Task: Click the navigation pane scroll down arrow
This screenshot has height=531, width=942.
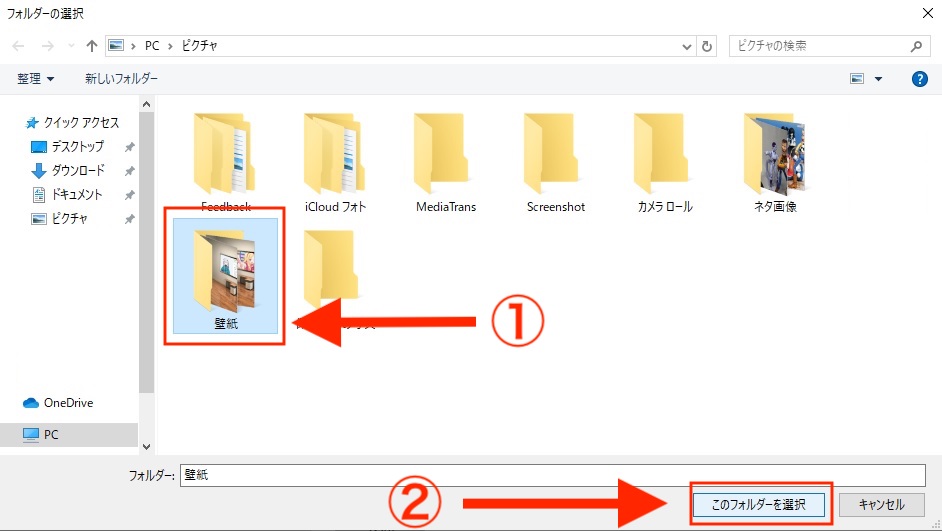Action: coord(147,447)
